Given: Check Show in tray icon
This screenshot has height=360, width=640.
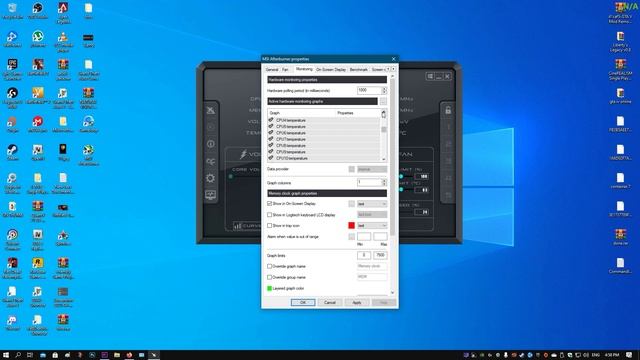Looking at the screenshot, I should [x=269, y=226].
